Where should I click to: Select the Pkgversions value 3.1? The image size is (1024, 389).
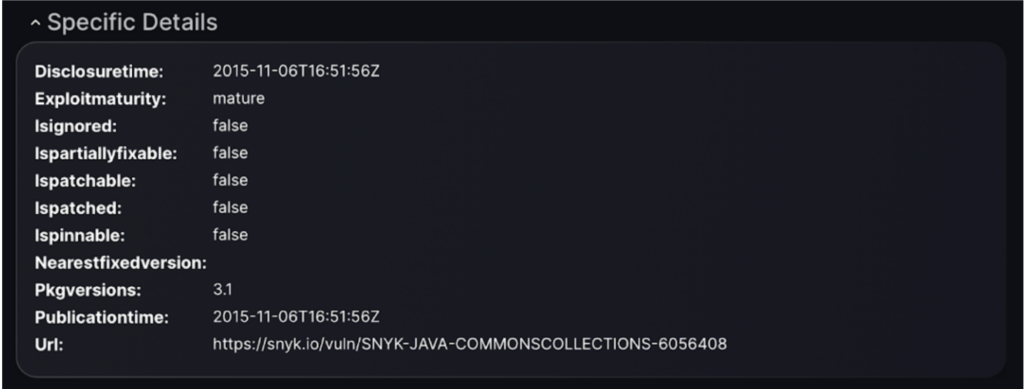tap(223, 289)
